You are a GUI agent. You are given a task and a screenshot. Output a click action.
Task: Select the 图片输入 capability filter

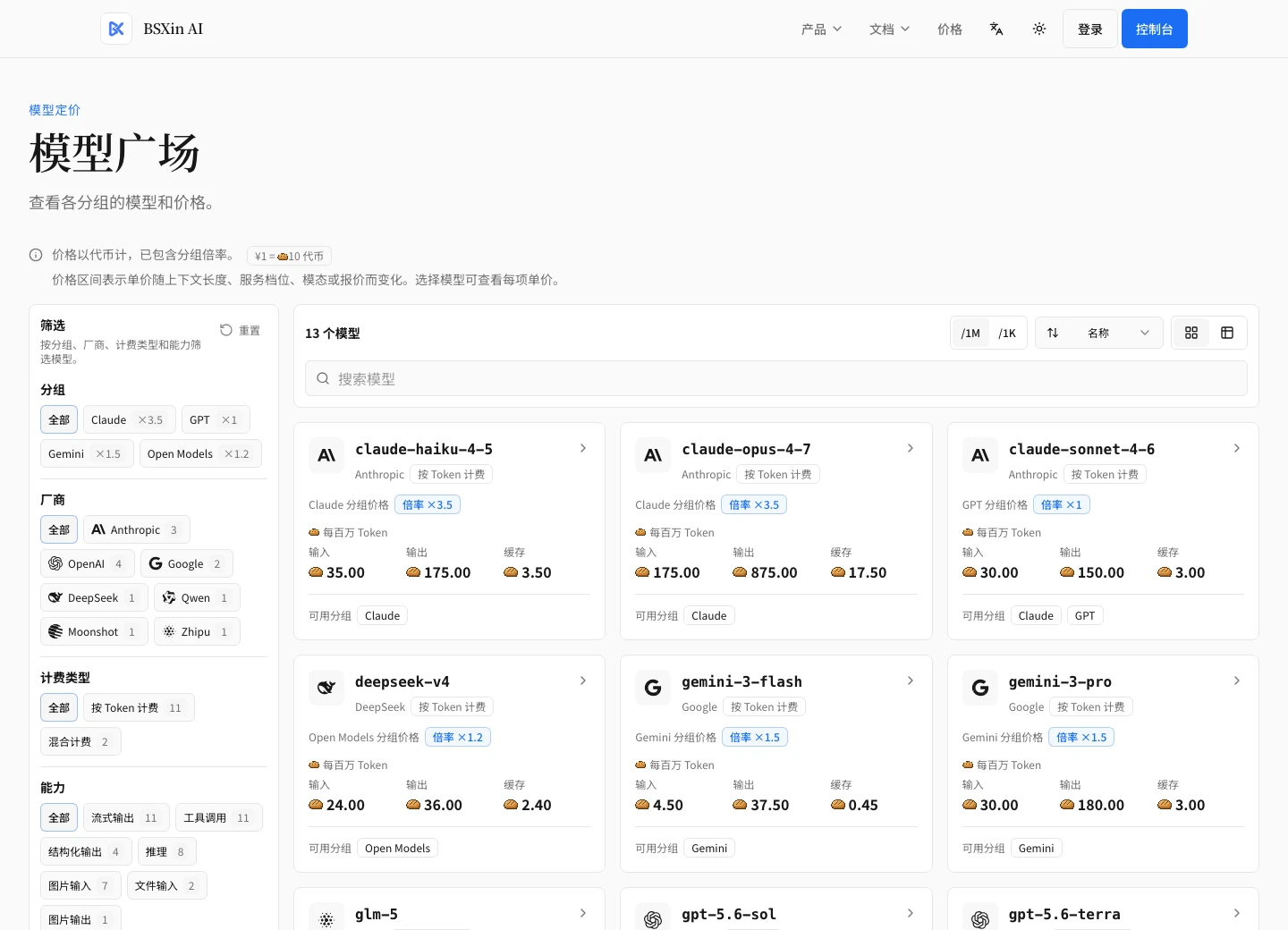[80, 885]
